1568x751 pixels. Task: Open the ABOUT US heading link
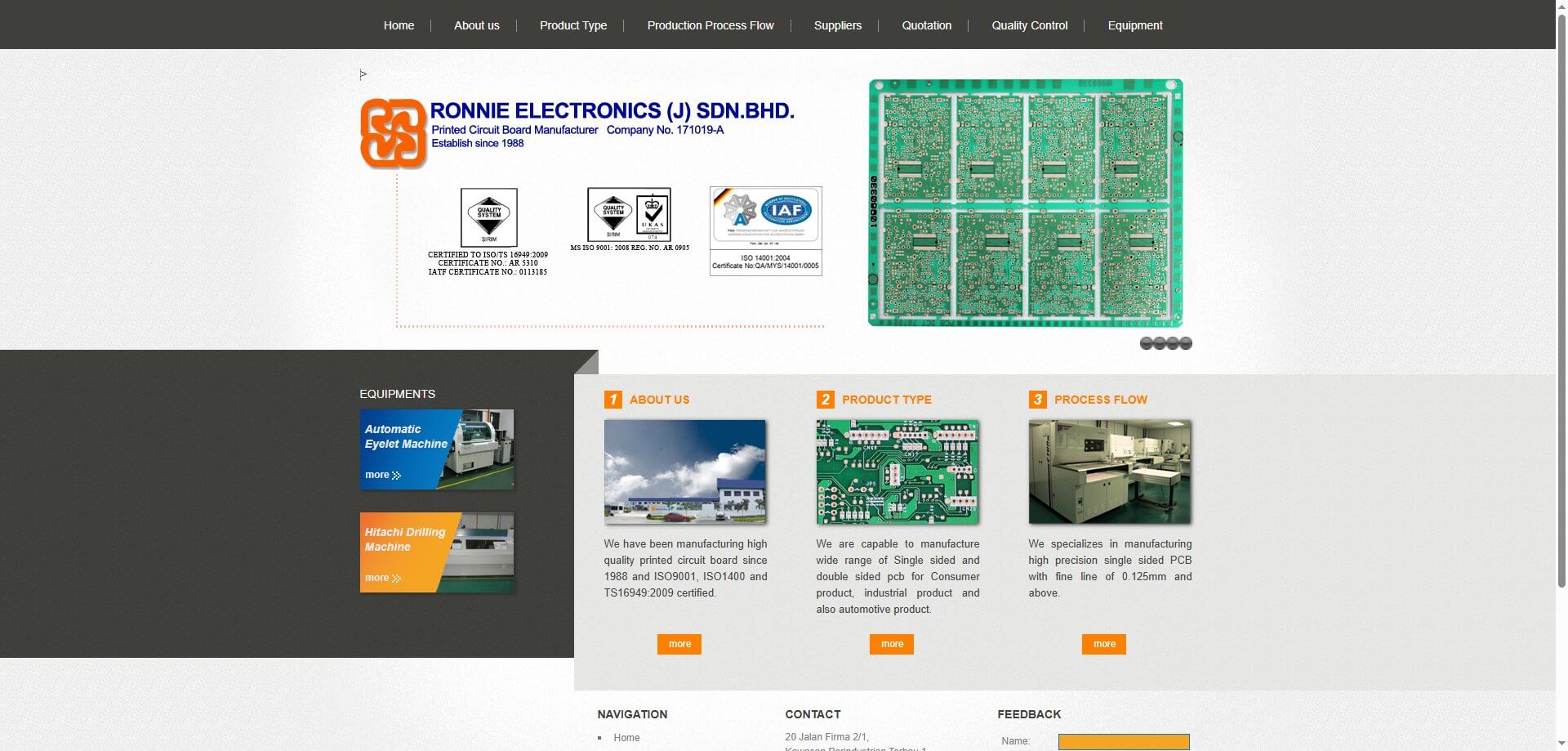click(x=659, y=400)
